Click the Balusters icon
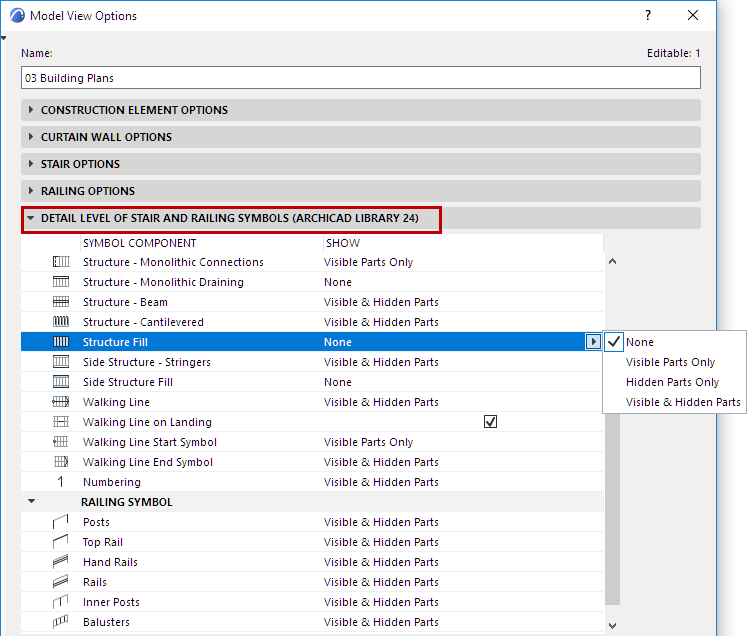The image size is (749, 636). point(61,622)
